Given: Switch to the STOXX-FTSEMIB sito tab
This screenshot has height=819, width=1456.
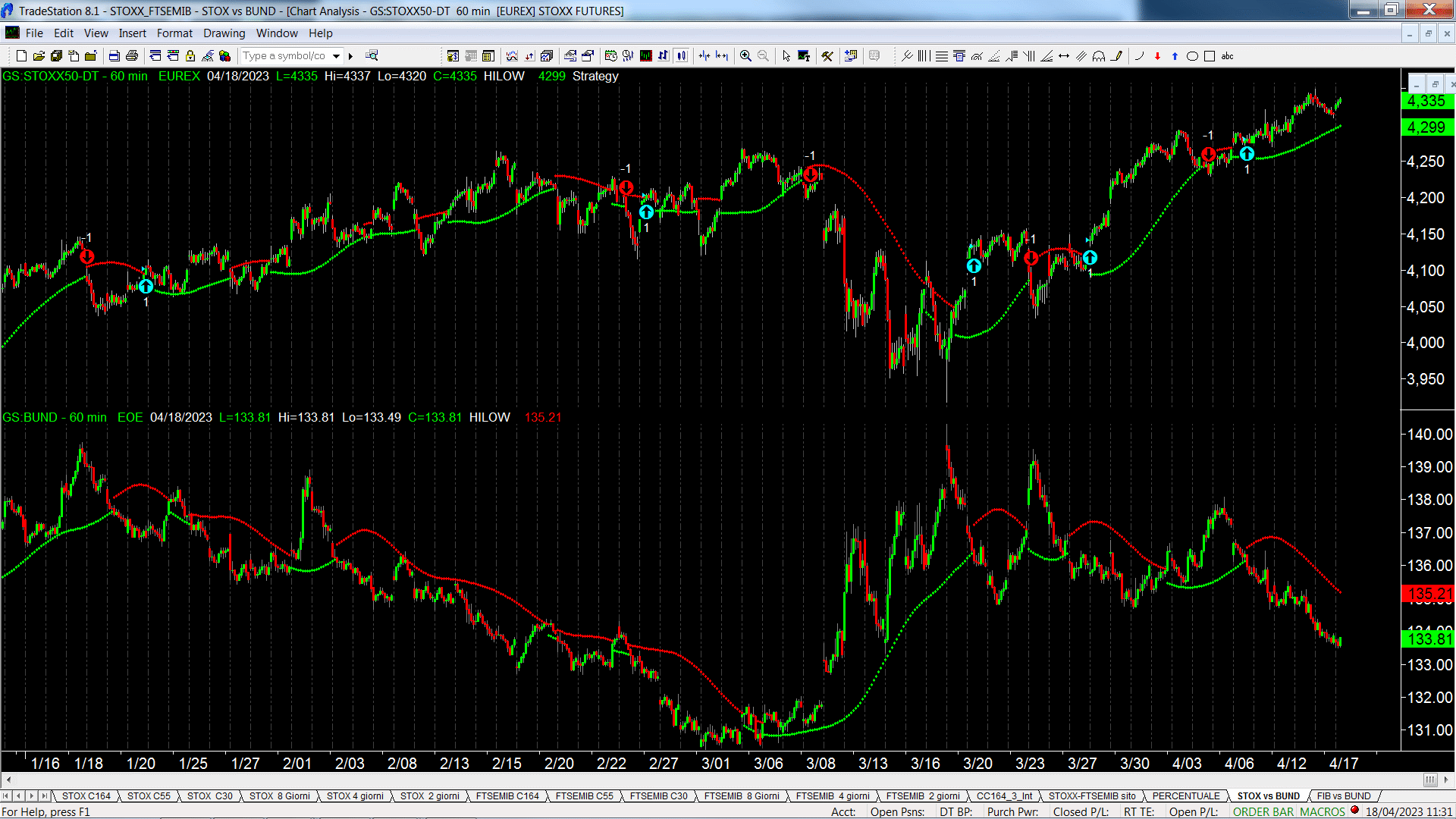Looking at the screenshot, I should pos(1092,796).
